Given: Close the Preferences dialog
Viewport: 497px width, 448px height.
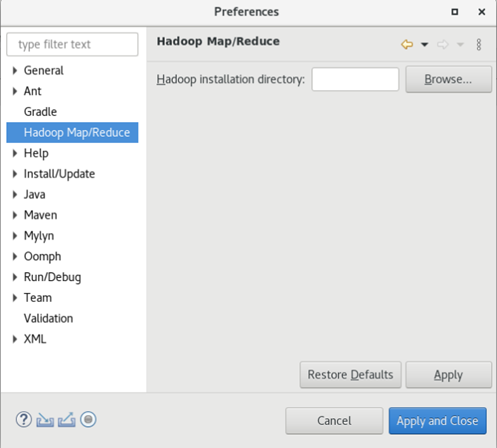Looking at the screenshot, I should pos(482,12).
